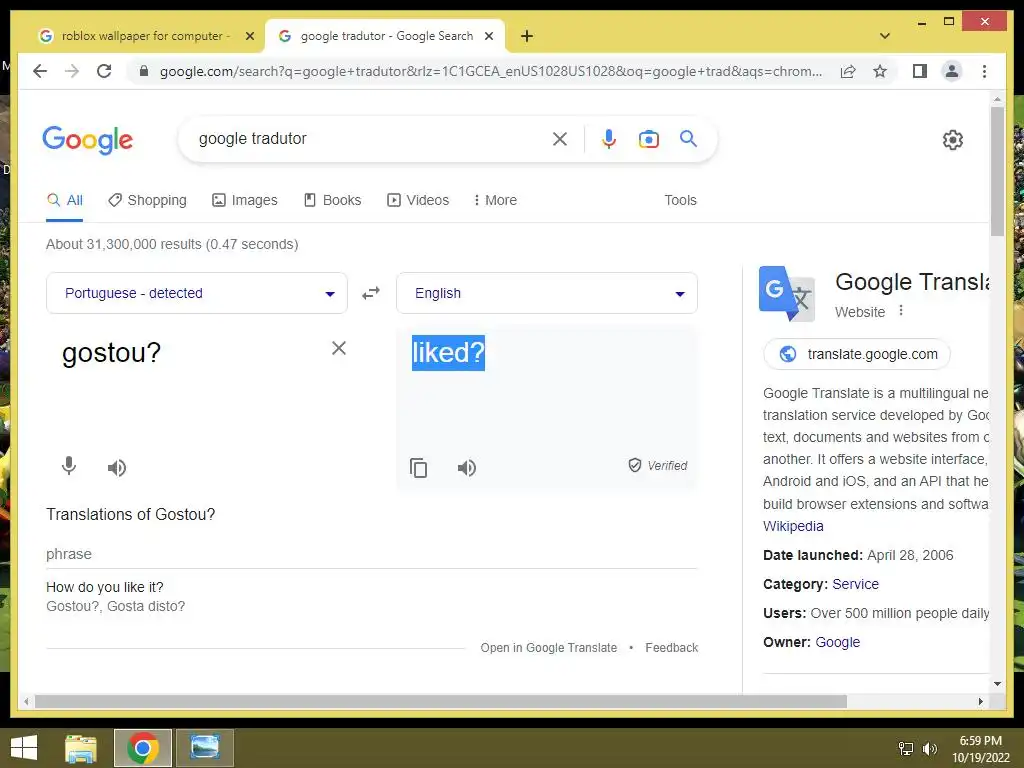
Task: Click the translated text liked?
Action: [x=448, y=353]
